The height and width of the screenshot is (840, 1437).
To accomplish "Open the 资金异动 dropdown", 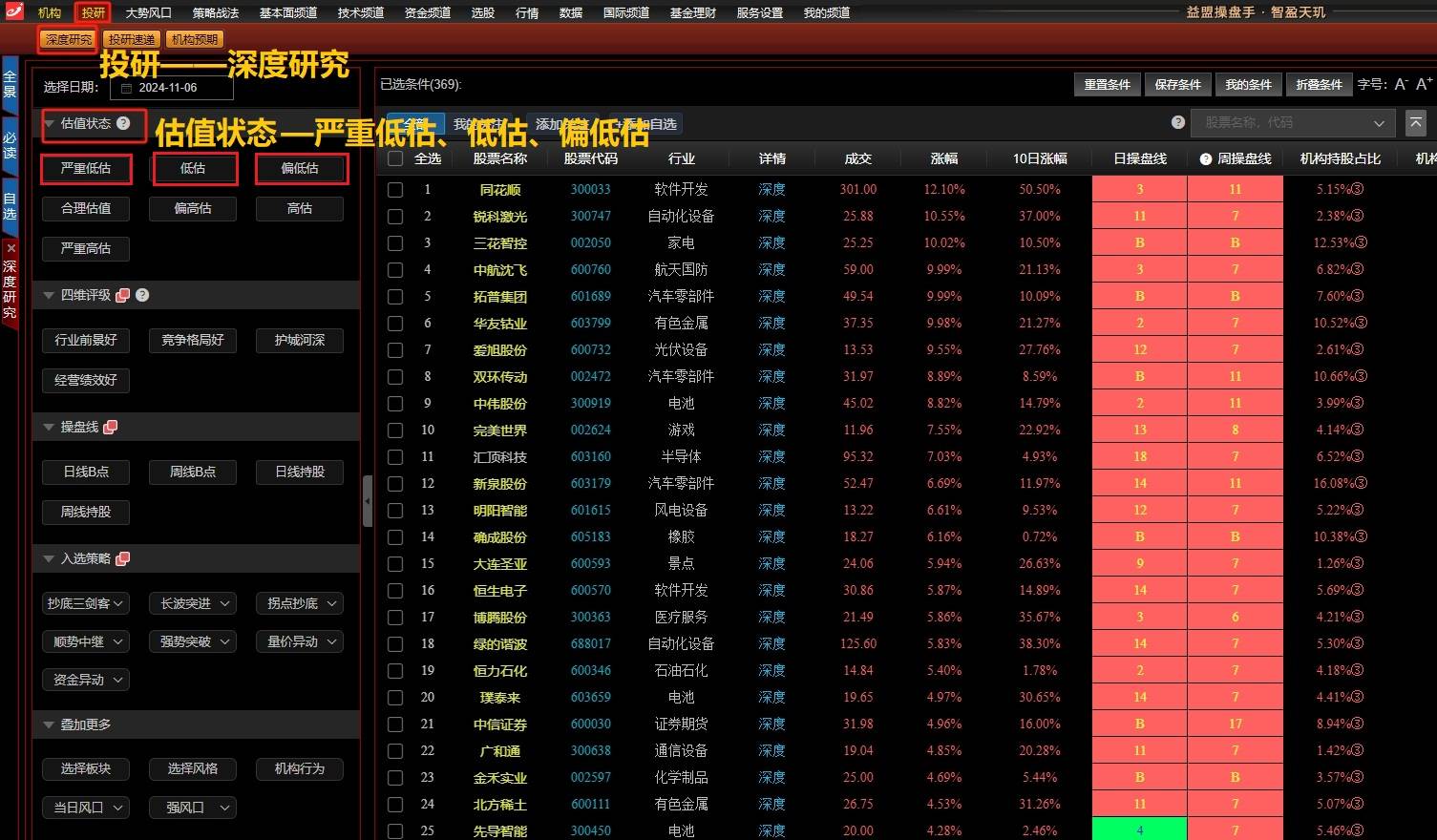I will 86,680.
